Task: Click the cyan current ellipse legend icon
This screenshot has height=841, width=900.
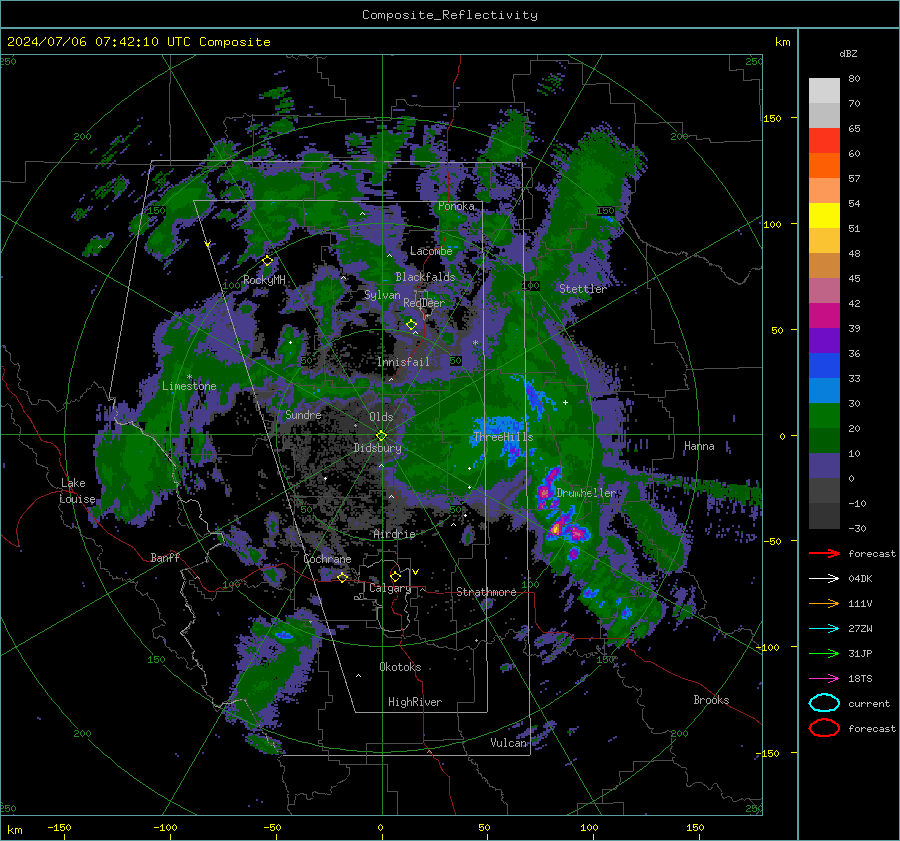Action: pos(824,703)
